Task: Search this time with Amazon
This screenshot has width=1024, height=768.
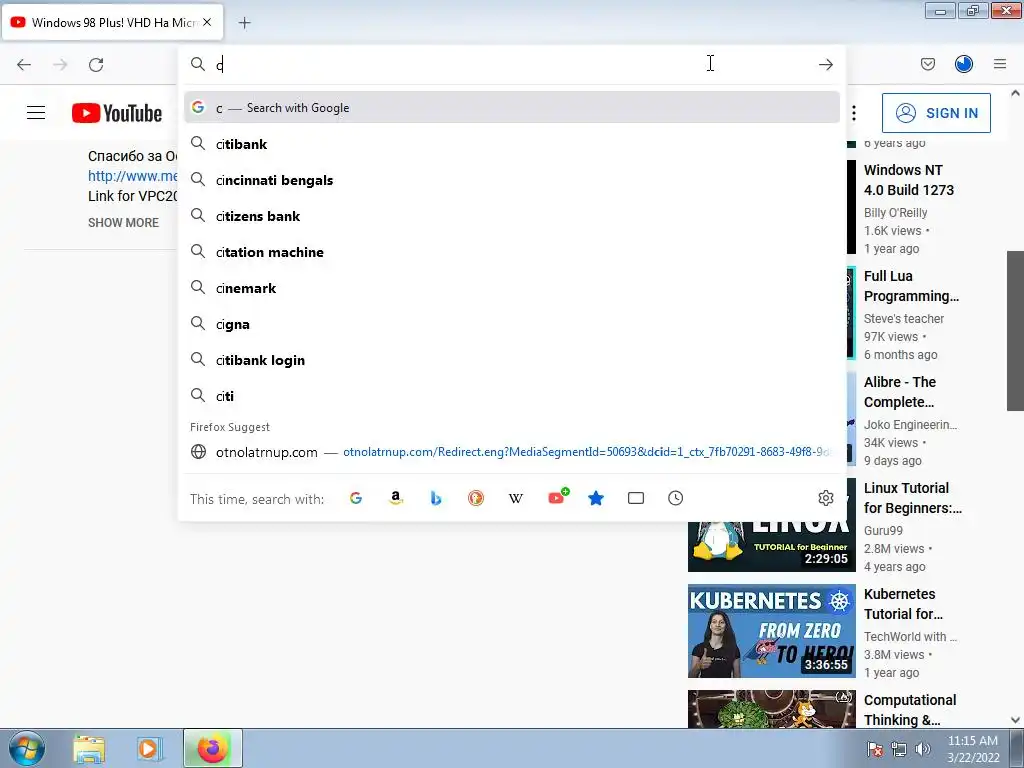Action: [x=396, y=498]
